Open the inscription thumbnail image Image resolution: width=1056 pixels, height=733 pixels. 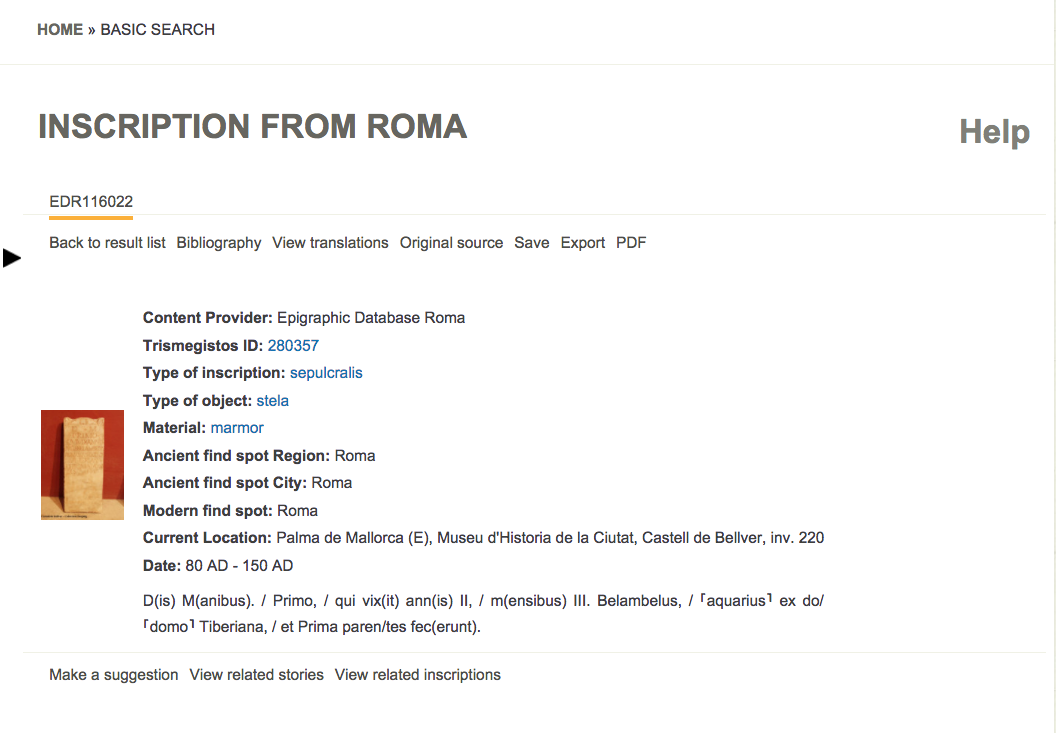82,464
